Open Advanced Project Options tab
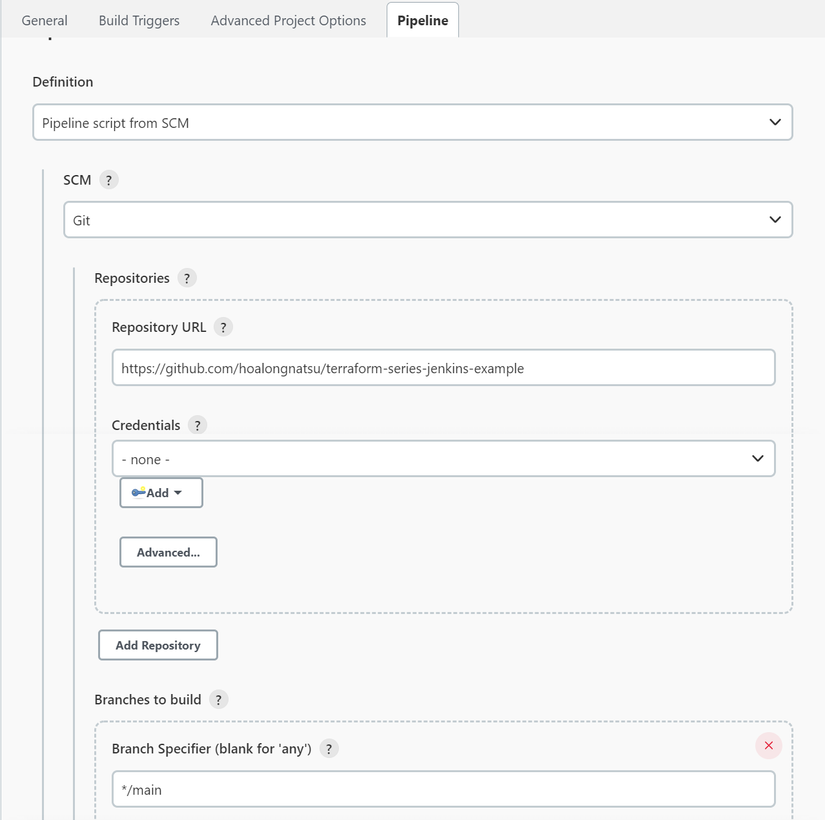The width and height of the screenshot is (825, 820). click(288, 21)
